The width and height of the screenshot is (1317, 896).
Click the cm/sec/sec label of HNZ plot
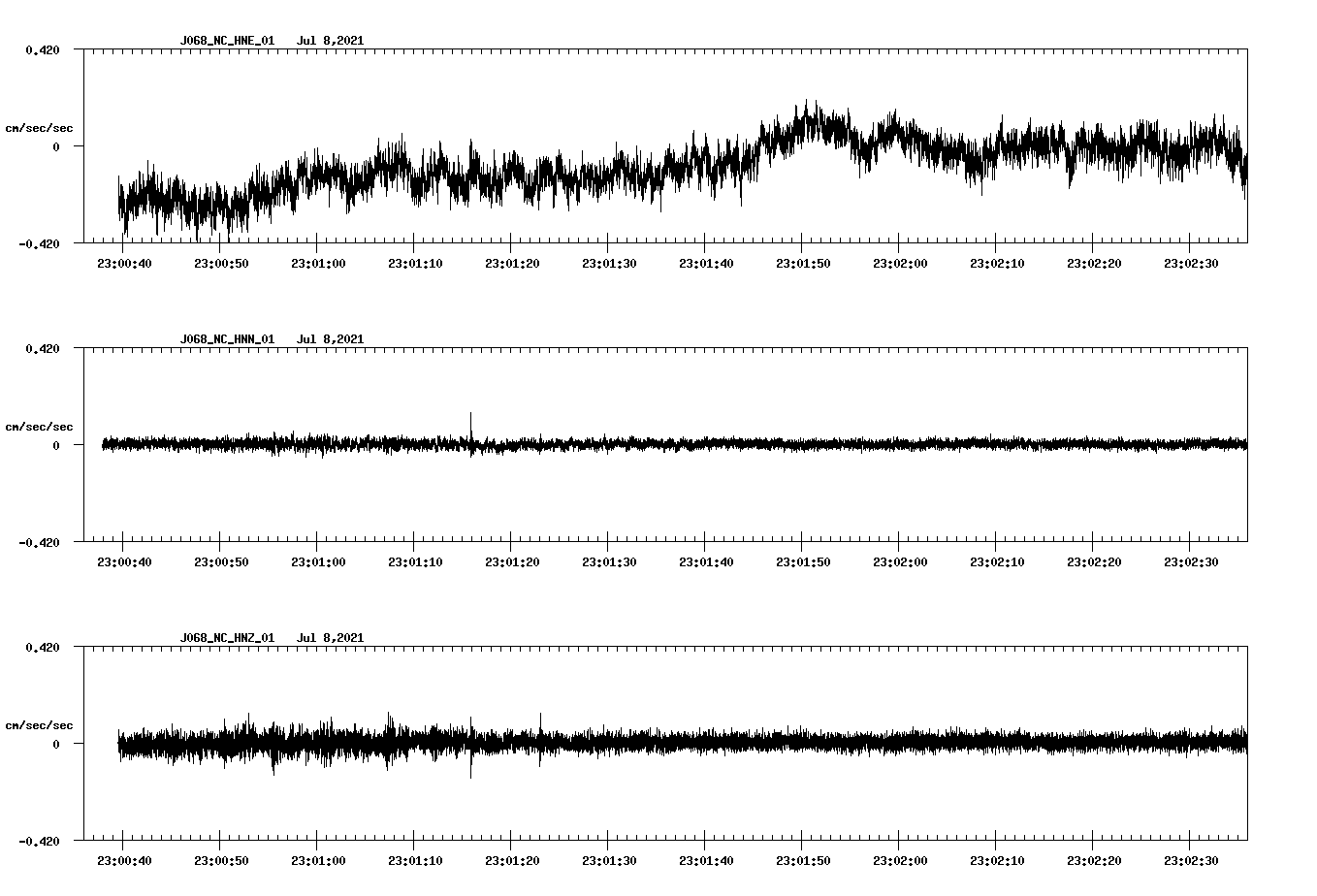tap(39, 725)
